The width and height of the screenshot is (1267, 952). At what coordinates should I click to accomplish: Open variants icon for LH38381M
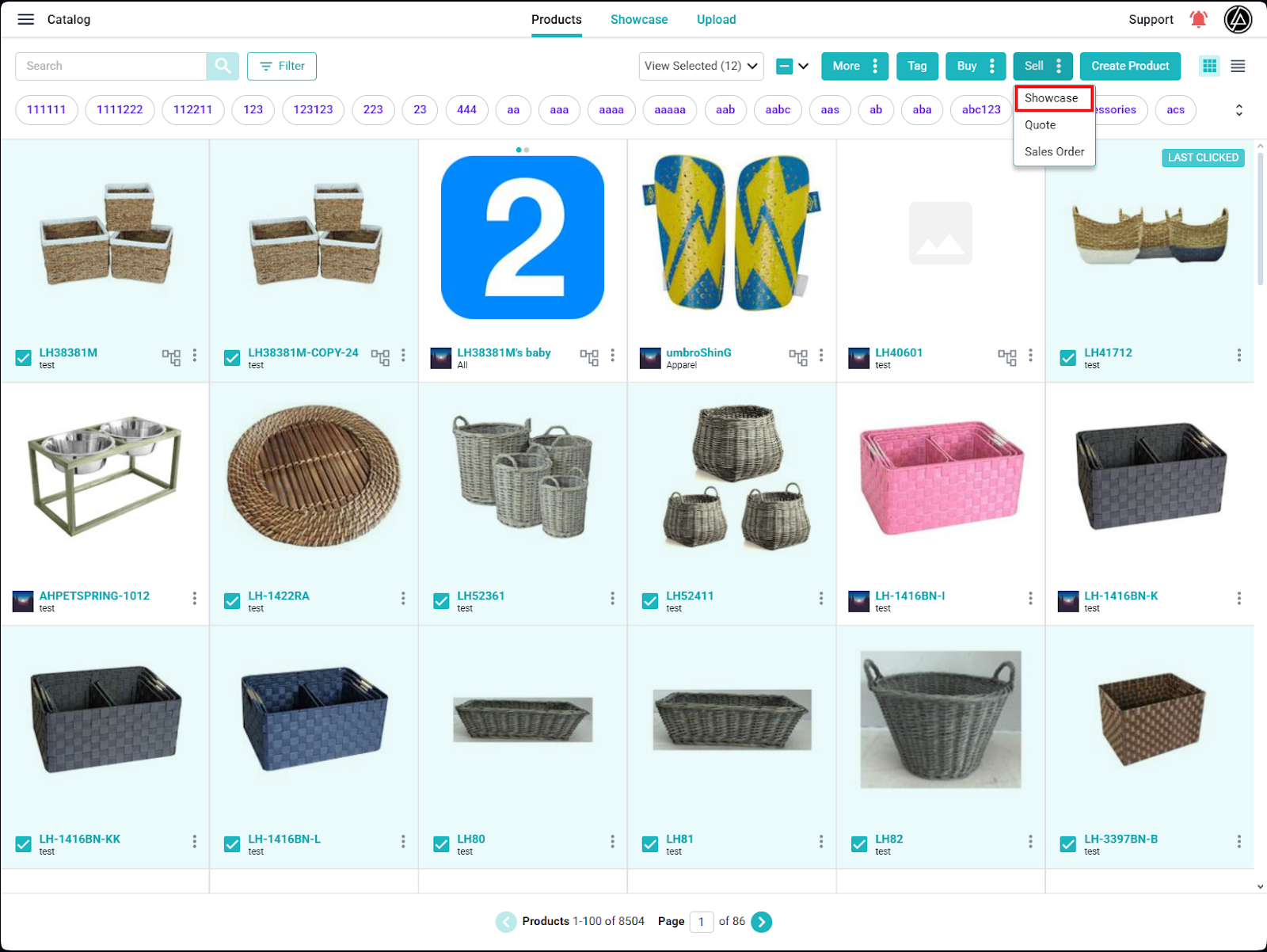pos(171,357)
